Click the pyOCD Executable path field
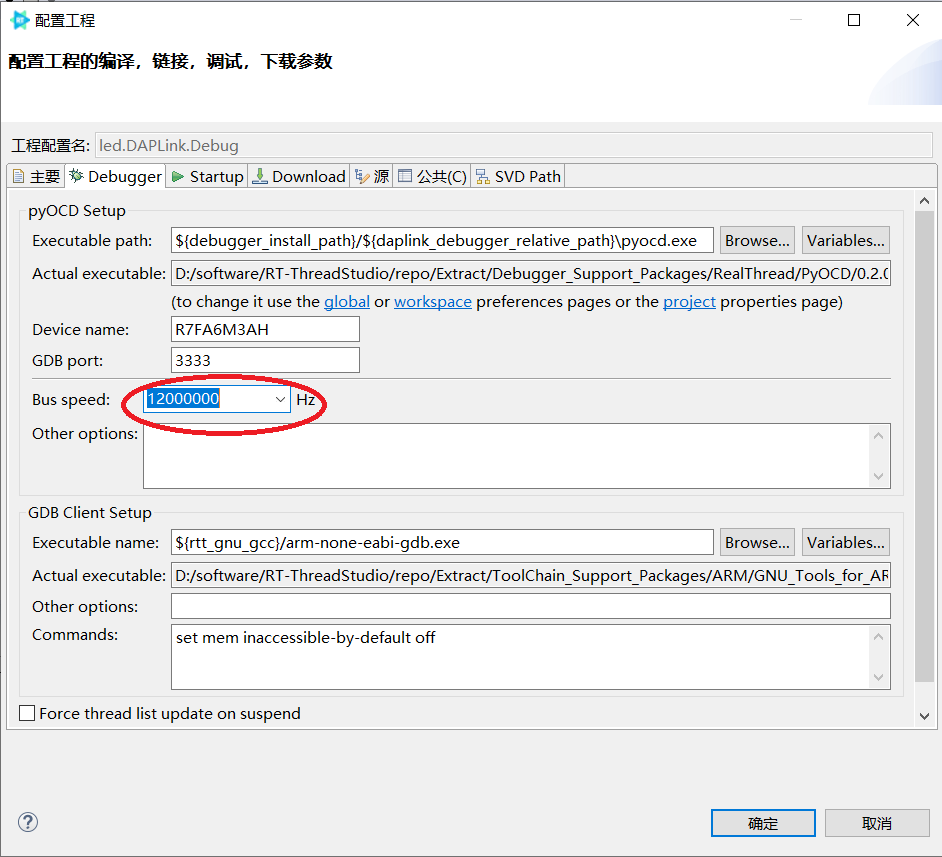Screen dimensions: 942x857 [x=442, y=241]
